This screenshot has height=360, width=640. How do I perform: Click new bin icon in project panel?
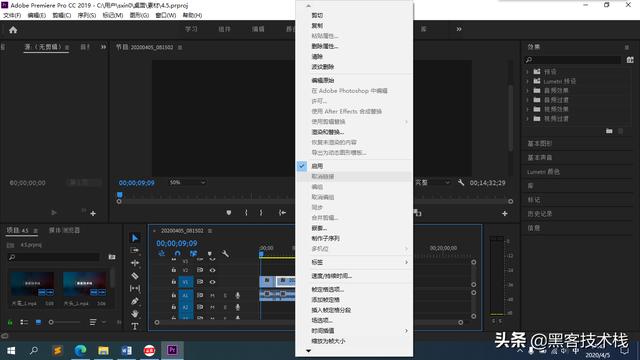[112, 257]
